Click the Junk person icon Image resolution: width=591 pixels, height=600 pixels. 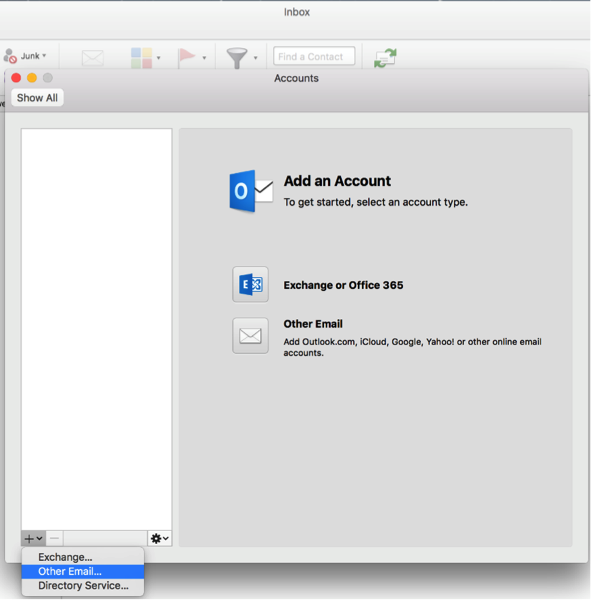coord(10,56)
